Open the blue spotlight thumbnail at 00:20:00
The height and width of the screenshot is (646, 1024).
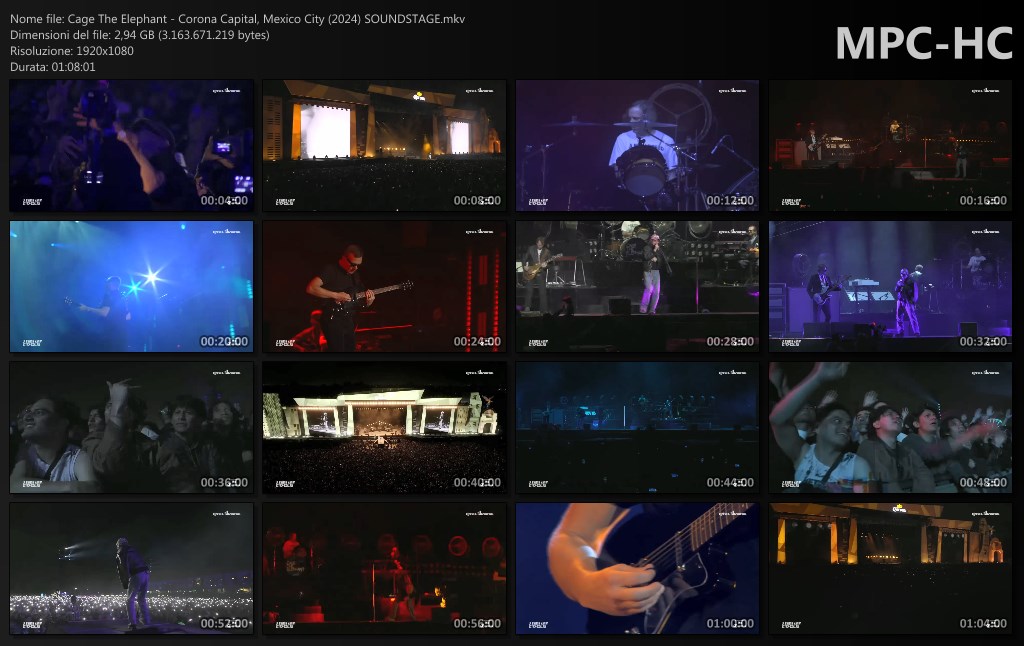131,287
